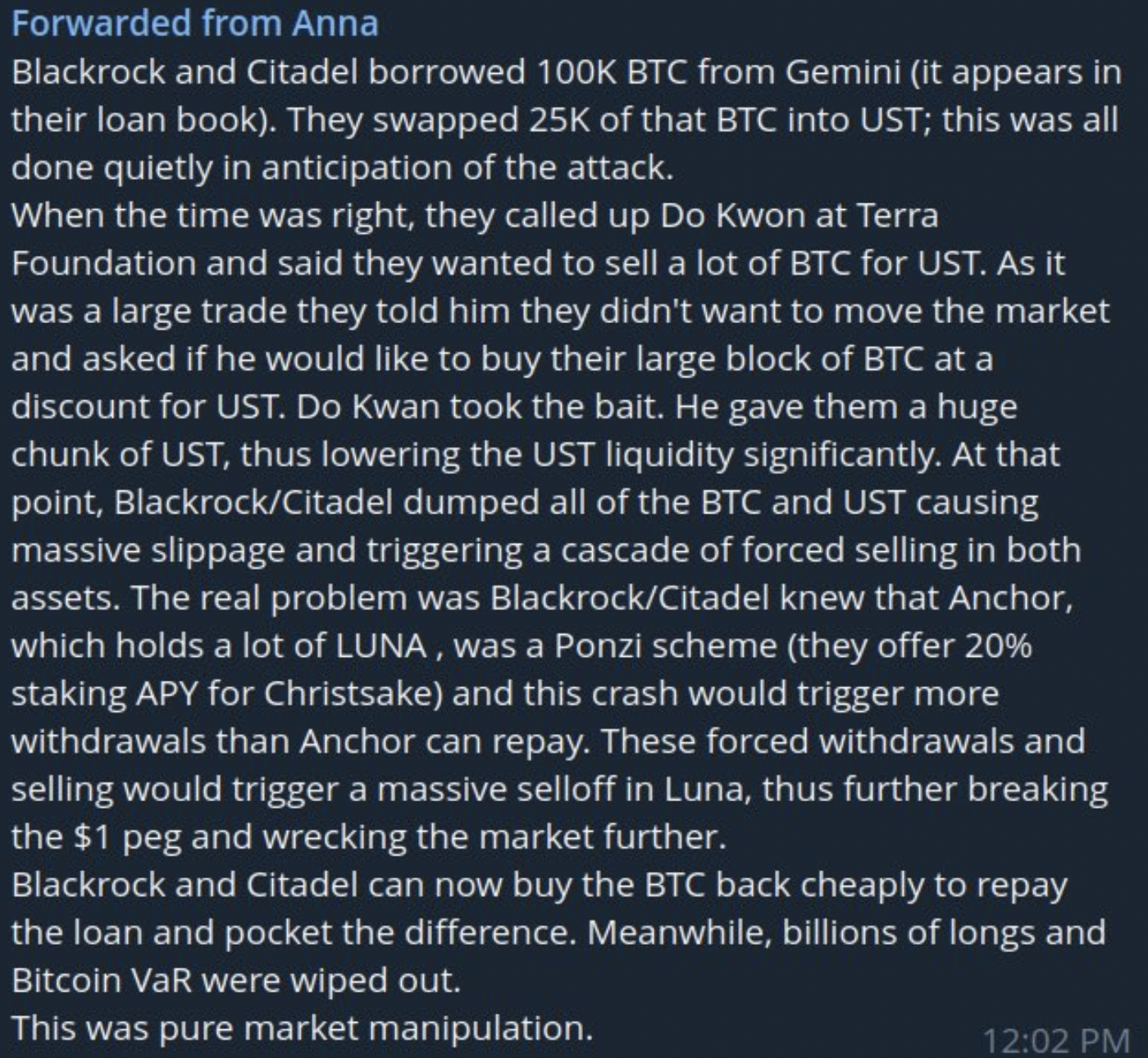Image resolution: width=1148 pixels, height=1058 pixels.
Task: Click the uppercase 'LUNA' word
Action: click(381, 645)
